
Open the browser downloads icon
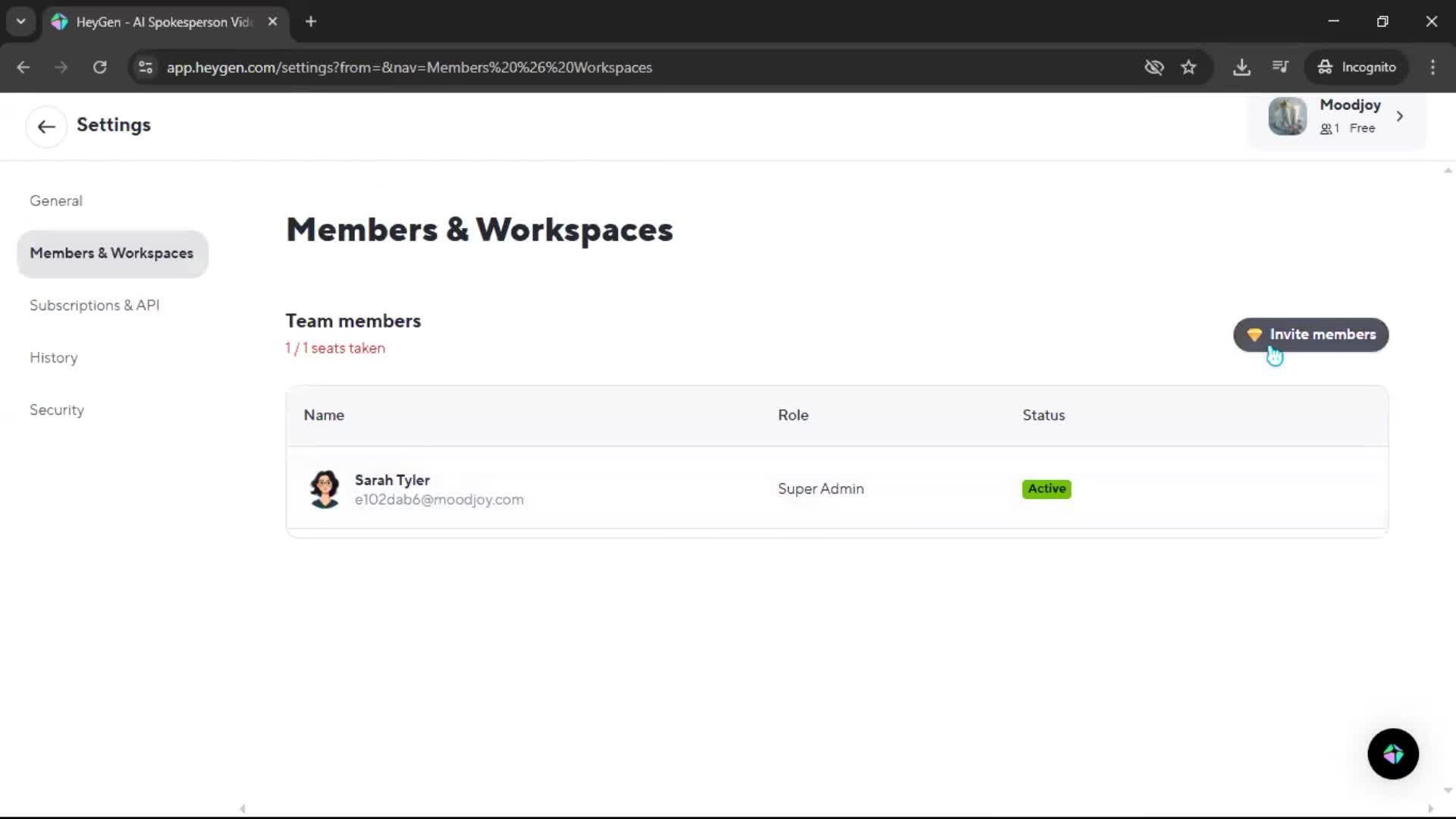pyautogui.click(x=1241, y=67)
